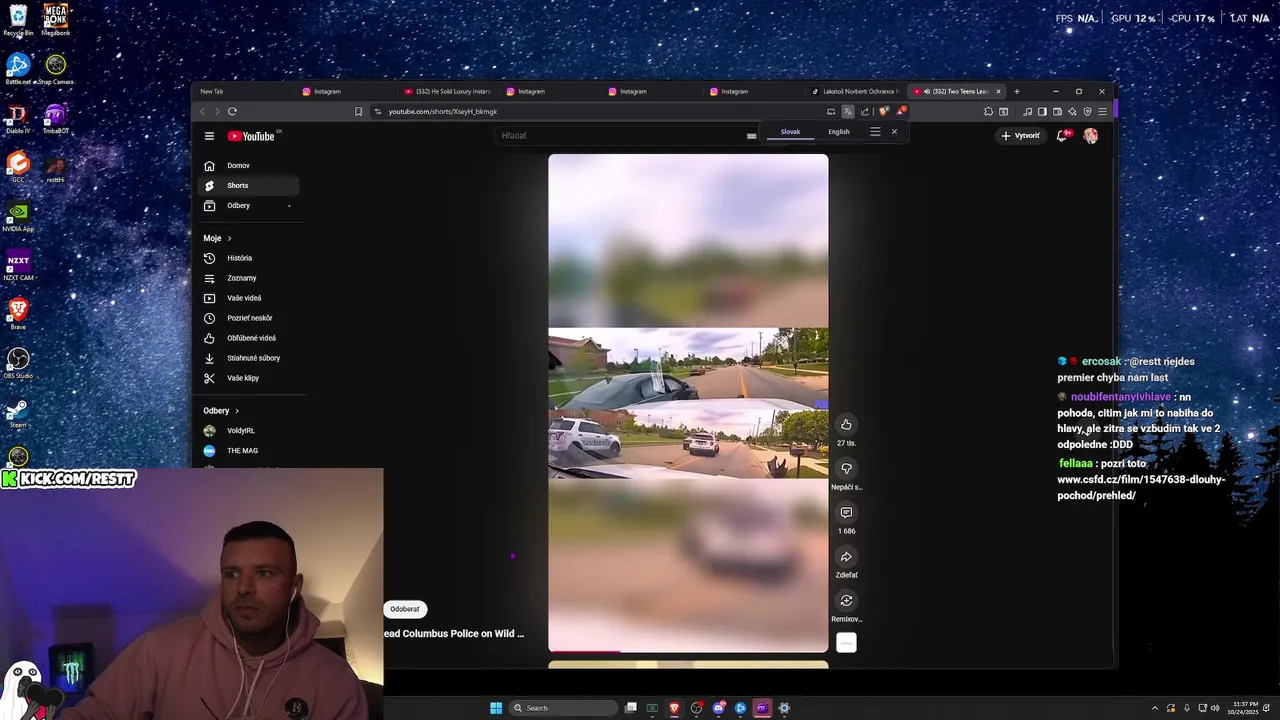Go to Domov in the sidebar
The height and width of the screenshot is (720, 1280).
pos(249,165)
